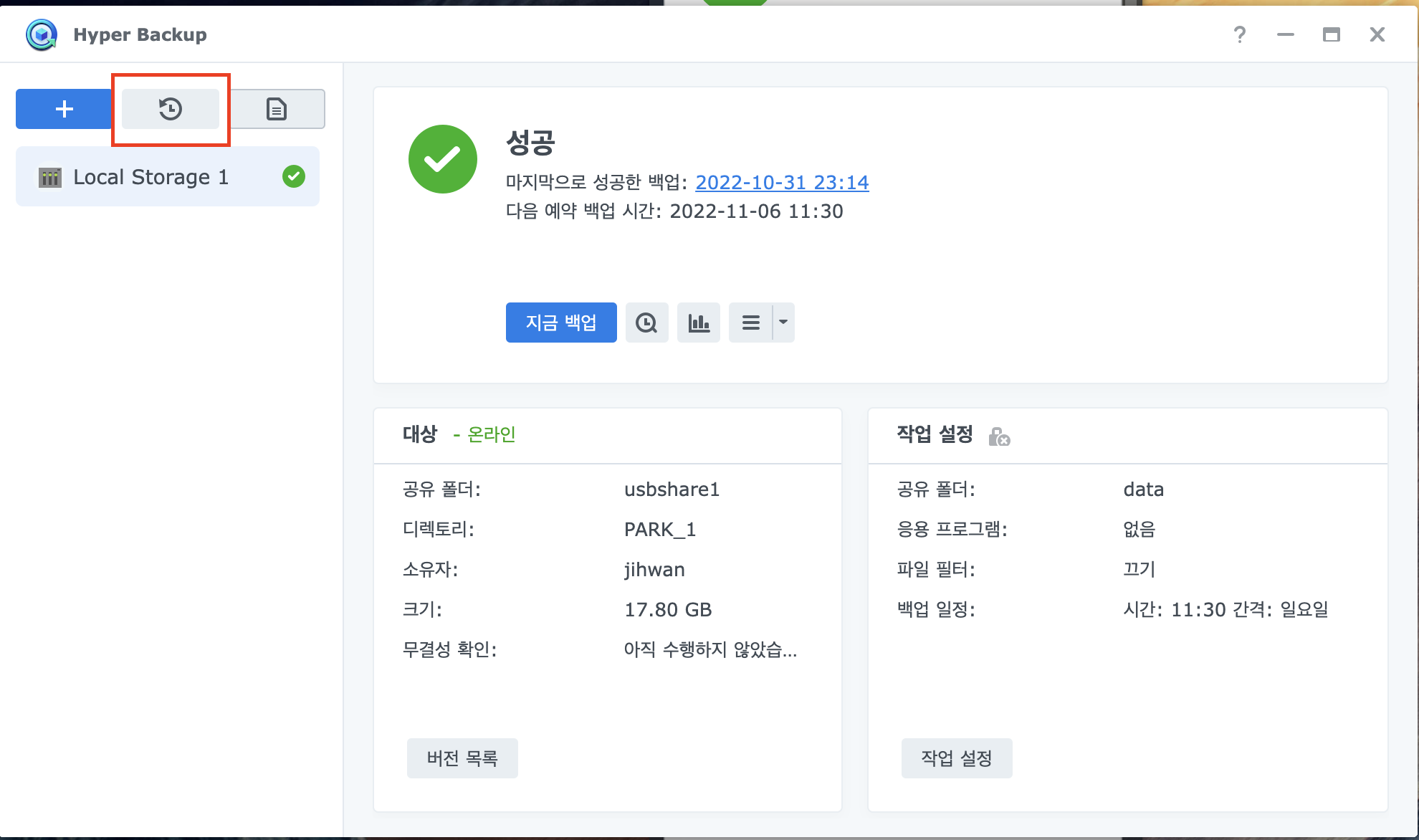Click the 작업 설정 button at bottom
The width and height of the screenshot is (1419, 840).
[x=956, y=758]
